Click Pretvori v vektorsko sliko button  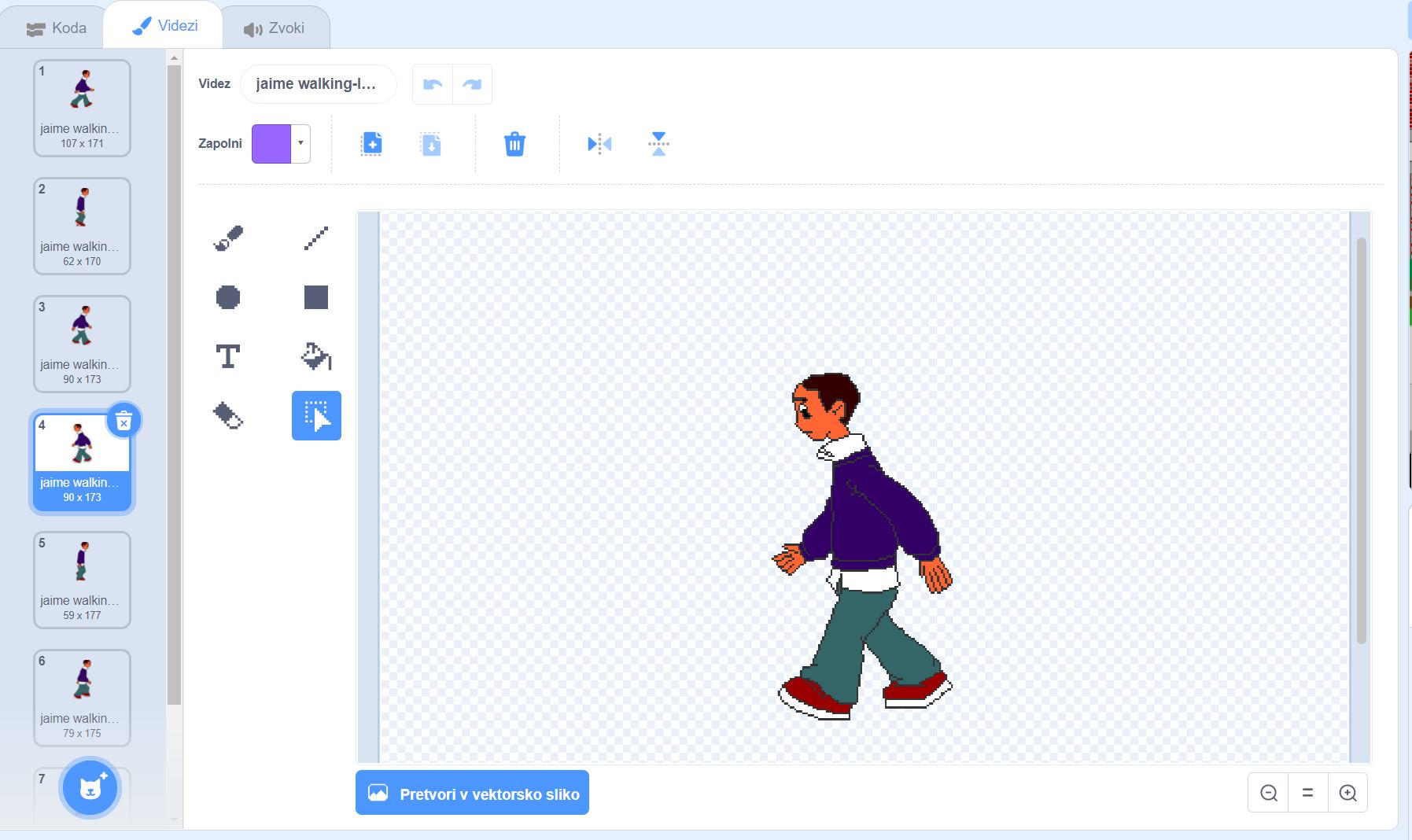tap(472, 793)
